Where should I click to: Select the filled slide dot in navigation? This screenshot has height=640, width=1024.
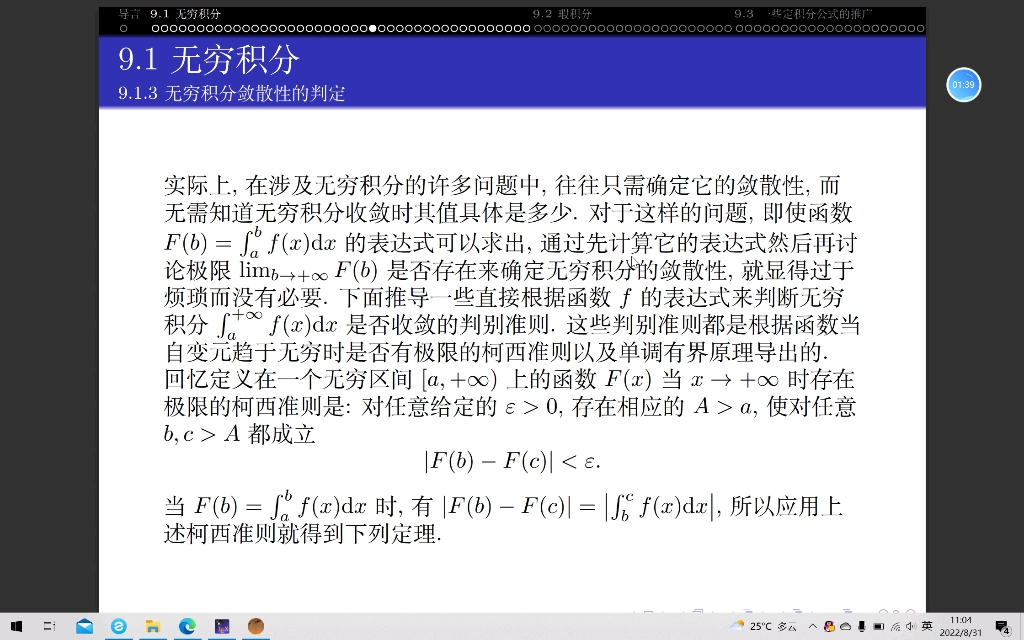(x=372, y=29)
